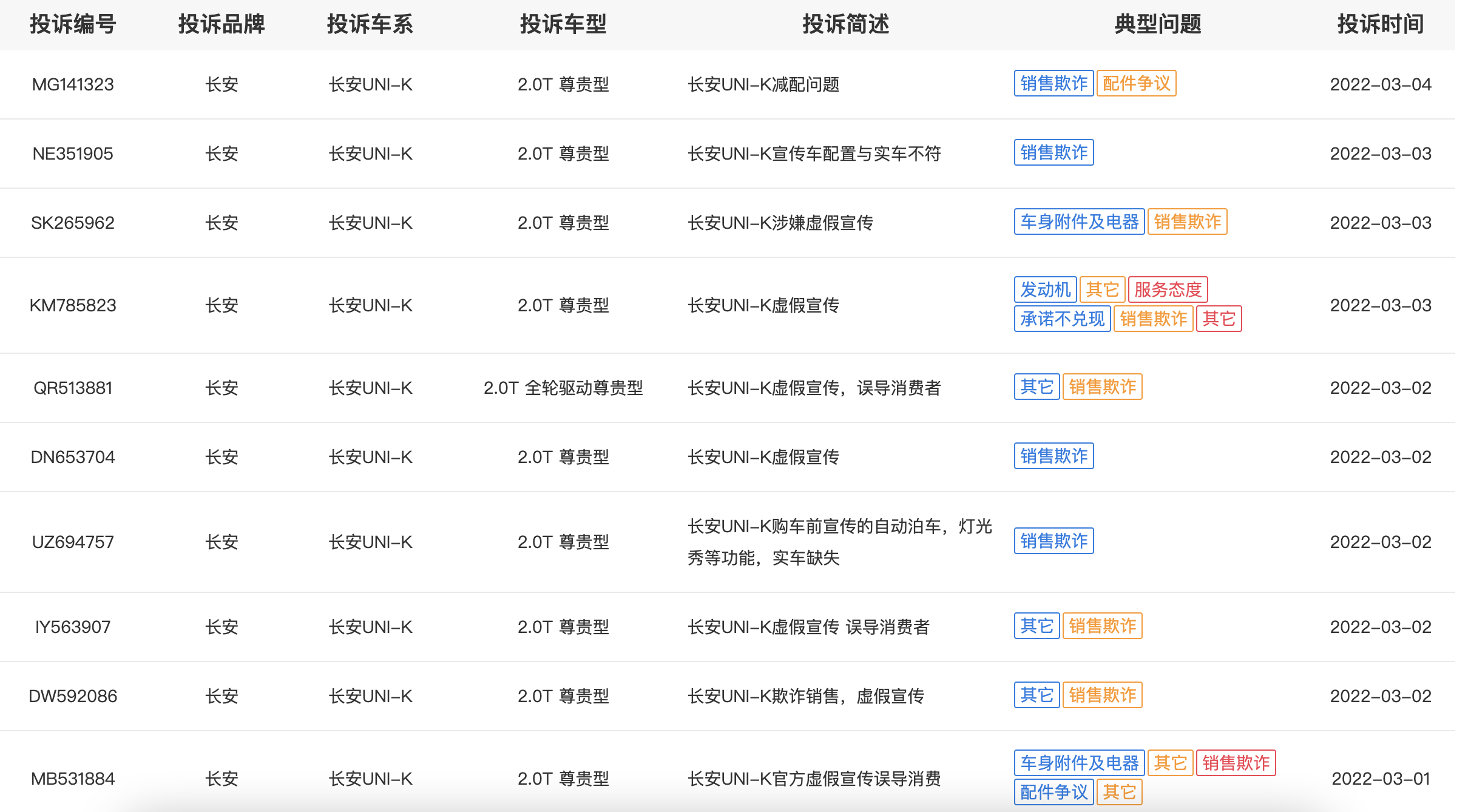The width and height of the screenshot is (1471, 812).
Task: Open the 长安UNI-K欺诈销售，虚假宣传 complaint
Action: pyautogui.click(x=806, y=696)
